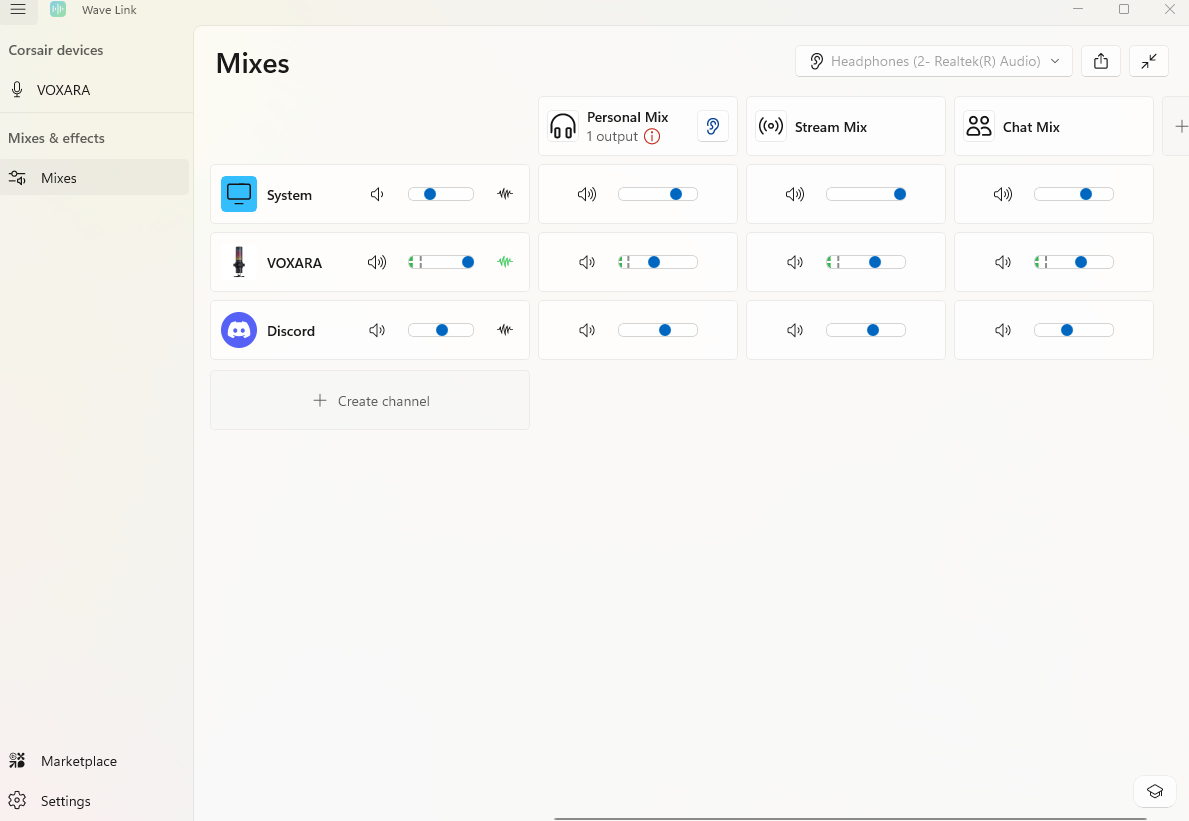Click the Discord channel icon
1189x821 pixels.
click(239, 331)
